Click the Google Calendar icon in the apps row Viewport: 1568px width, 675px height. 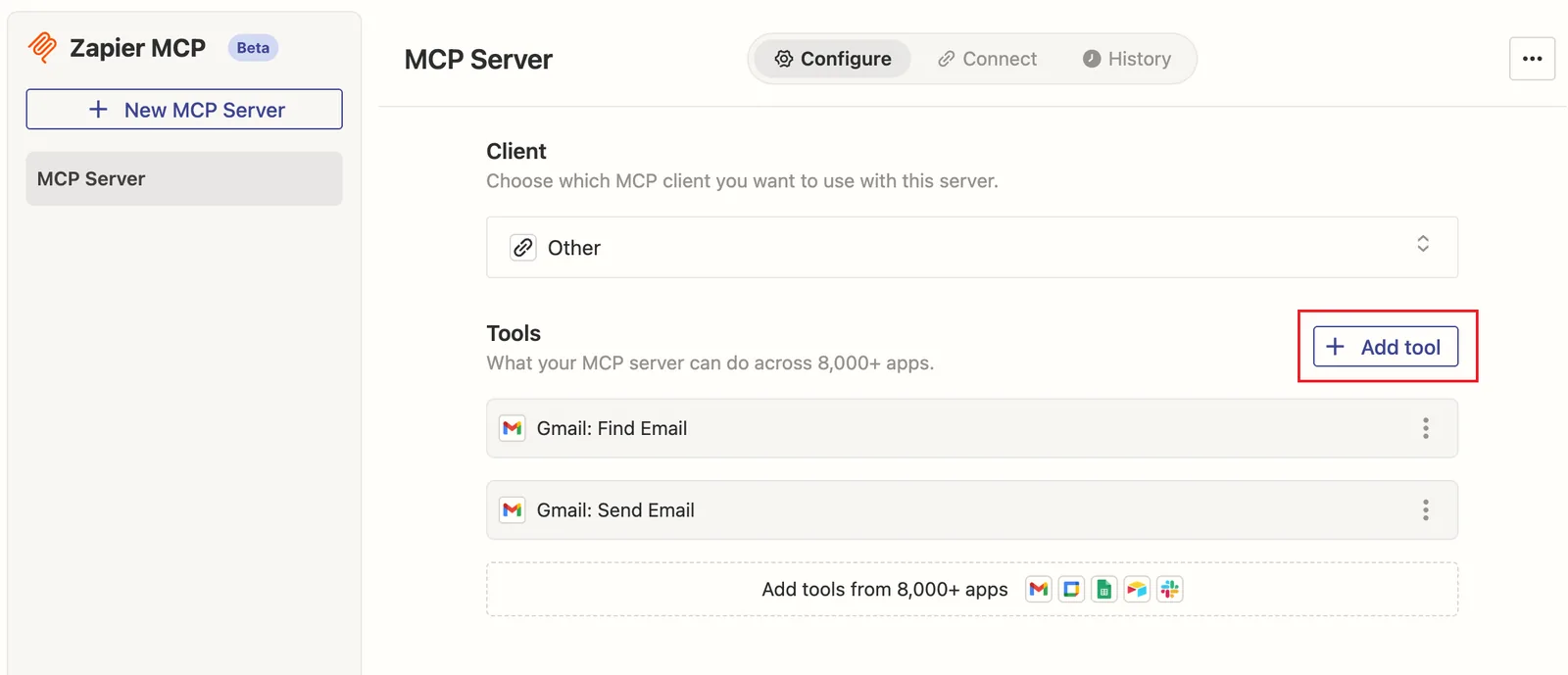click(x=1071, y=589)
